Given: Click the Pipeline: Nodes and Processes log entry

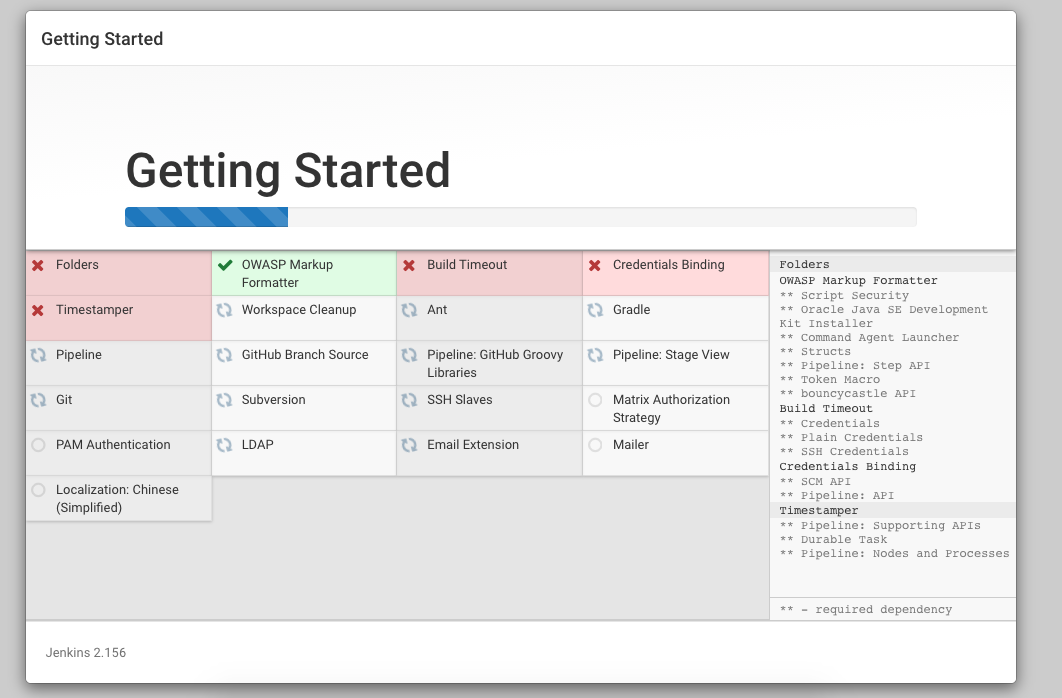Looking at the screenshot, I should click(894, 554).
